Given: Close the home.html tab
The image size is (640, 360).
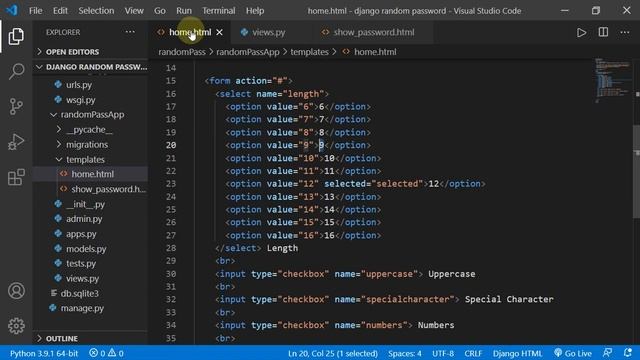Looking at the screenshot, I should (x=220, y=32).
